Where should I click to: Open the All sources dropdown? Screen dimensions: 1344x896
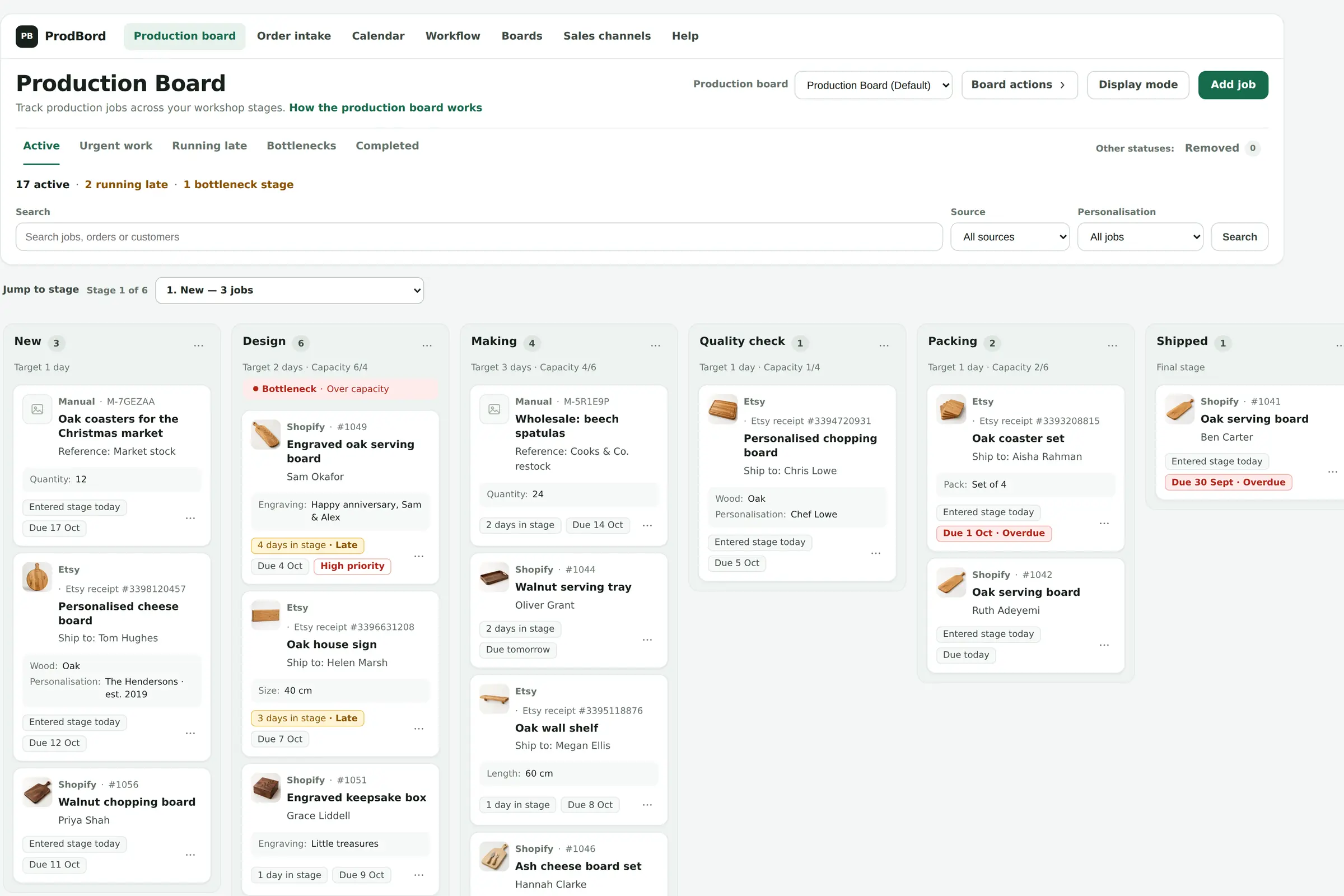pos(1010,236)
